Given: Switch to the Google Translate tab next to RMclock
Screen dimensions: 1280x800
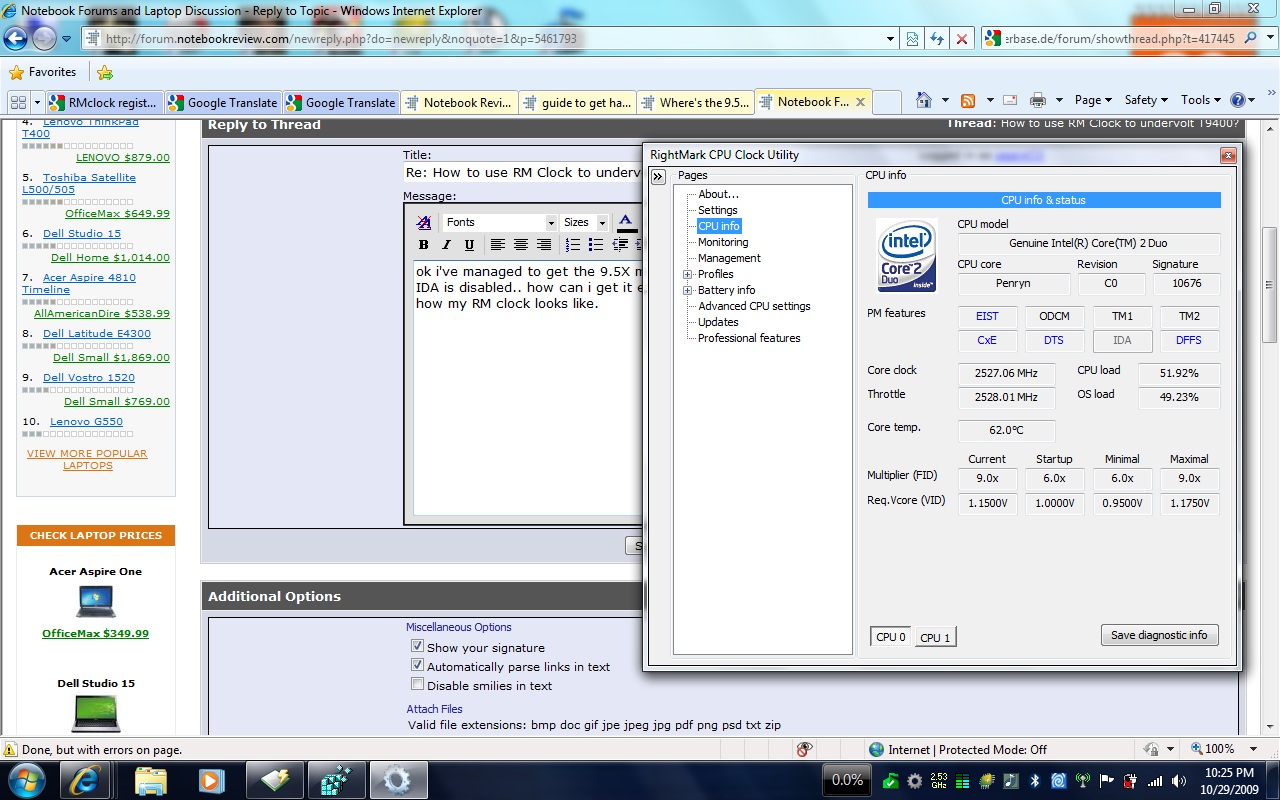Looking at the screenshot, I should tap(222, 102).
